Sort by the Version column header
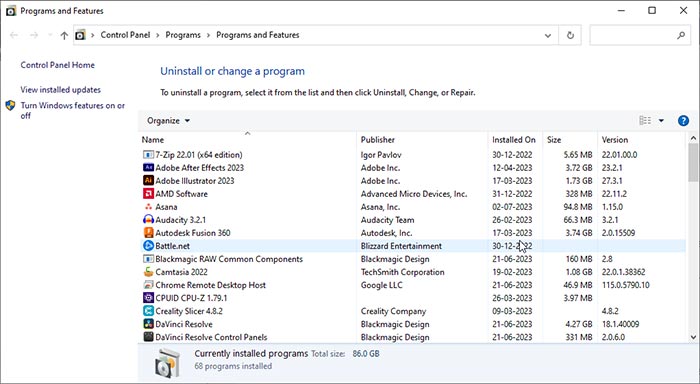 click(x=615, y=139)
